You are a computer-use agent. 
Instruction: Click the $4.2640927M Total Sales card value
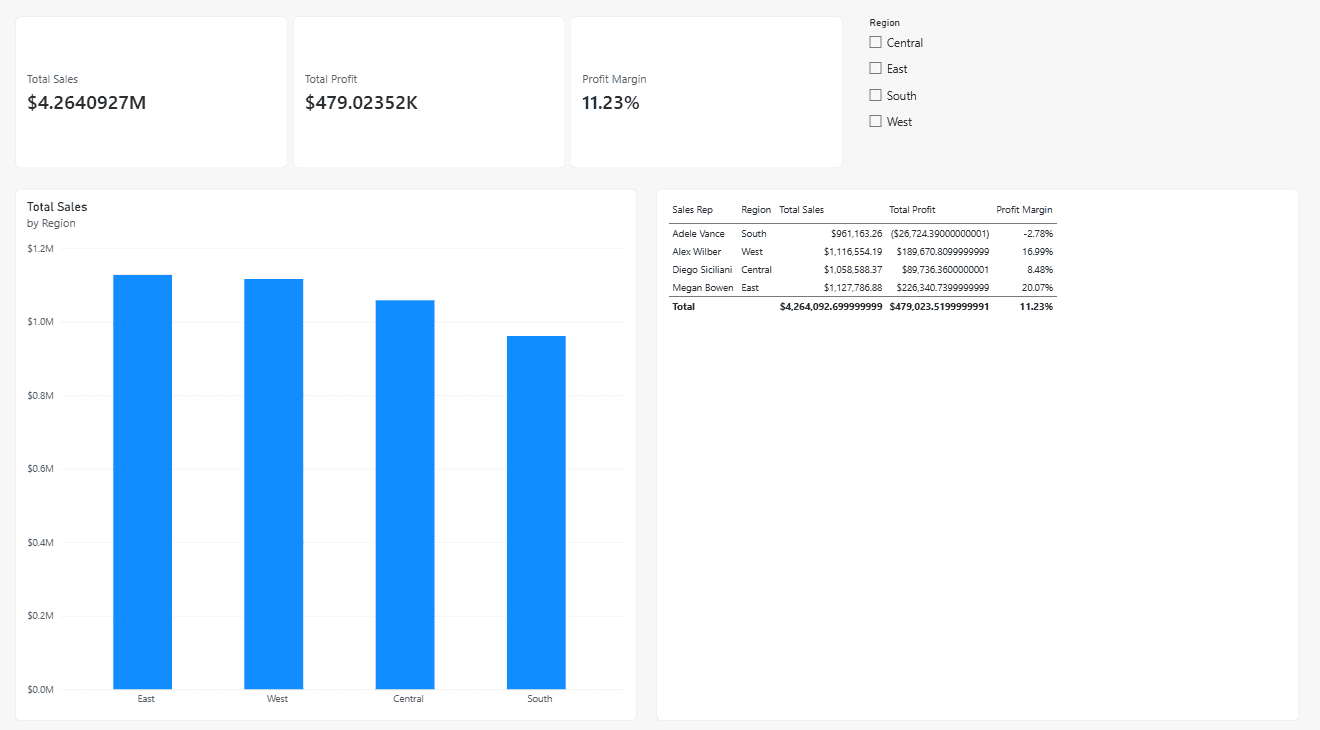(86, 102)
